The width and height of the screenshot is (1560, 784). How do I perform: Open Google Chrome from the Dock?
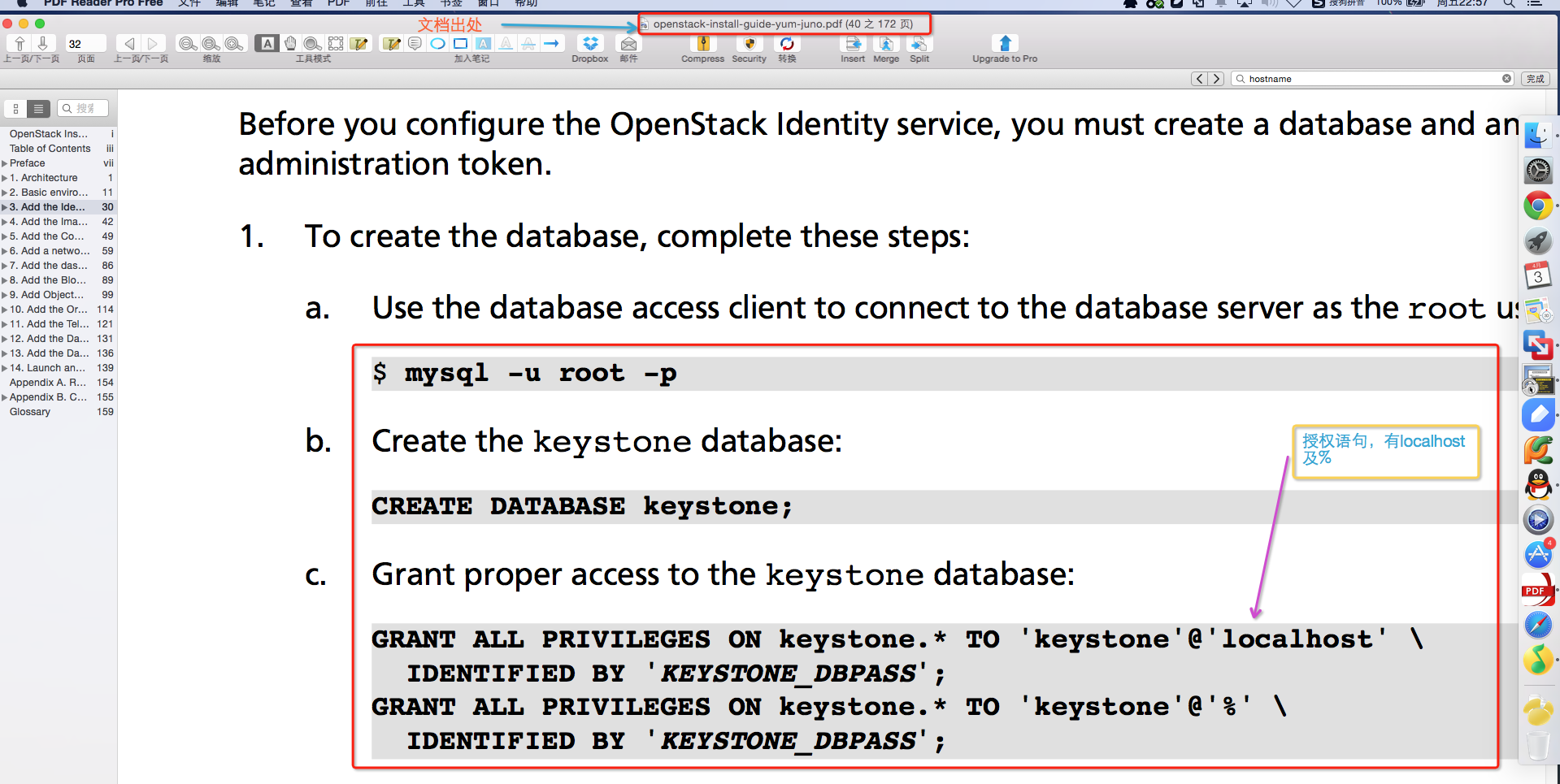(x=1538, y=206)
